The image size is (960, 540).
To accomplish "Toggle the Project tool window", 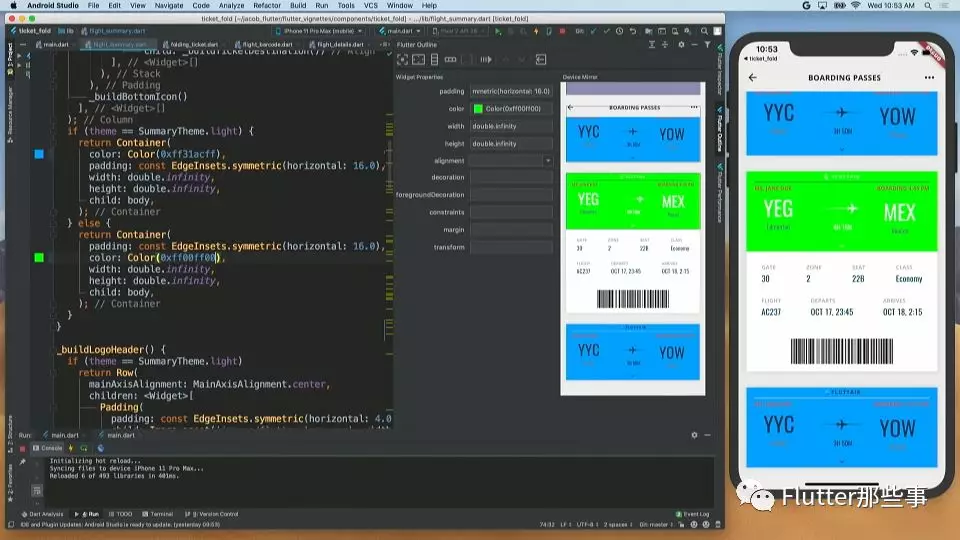I will [10, 58].
